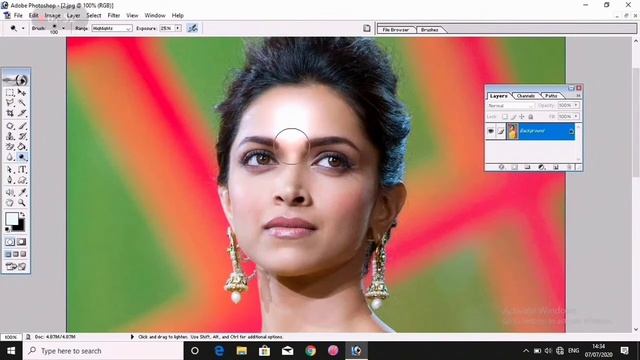Viewport: 640px width, 360px height.
Task: Open the Brushes palette tab
Action: (429, 30)
